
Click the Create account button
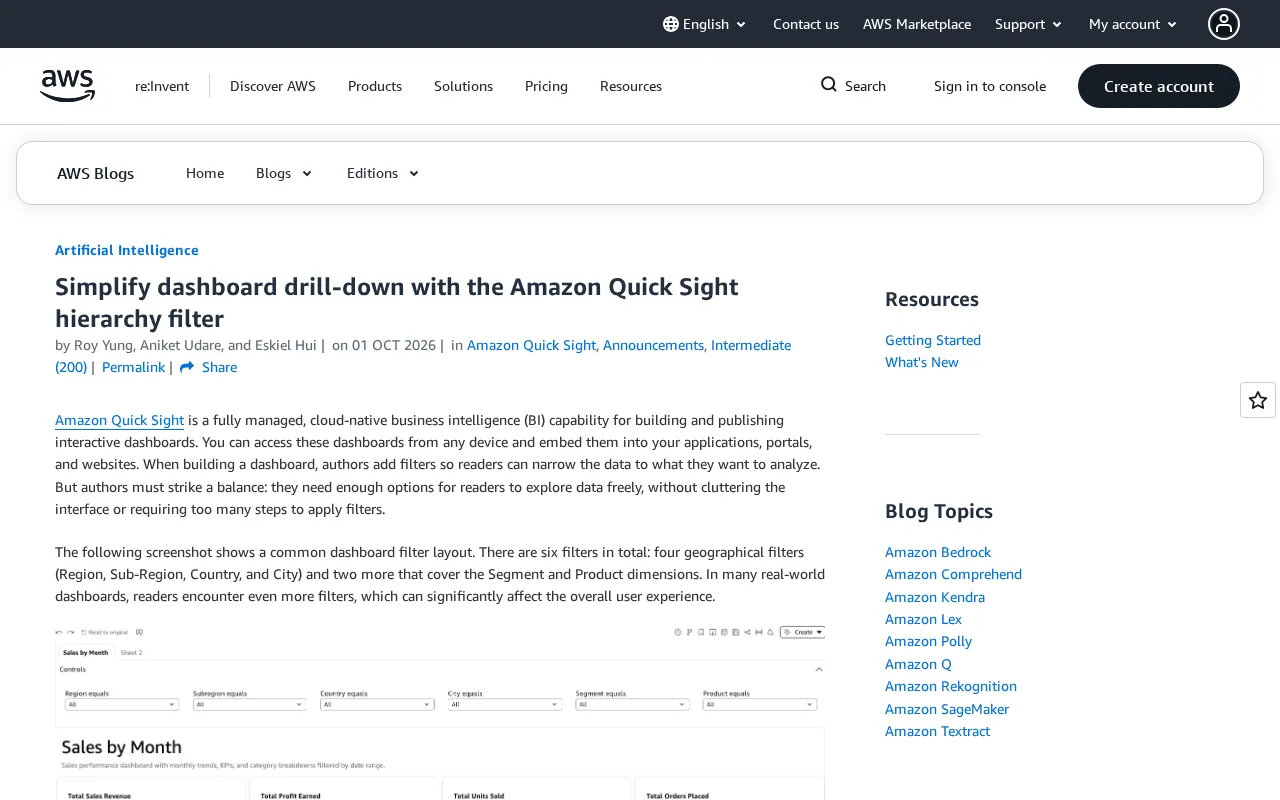click(x=1159, y=86)
